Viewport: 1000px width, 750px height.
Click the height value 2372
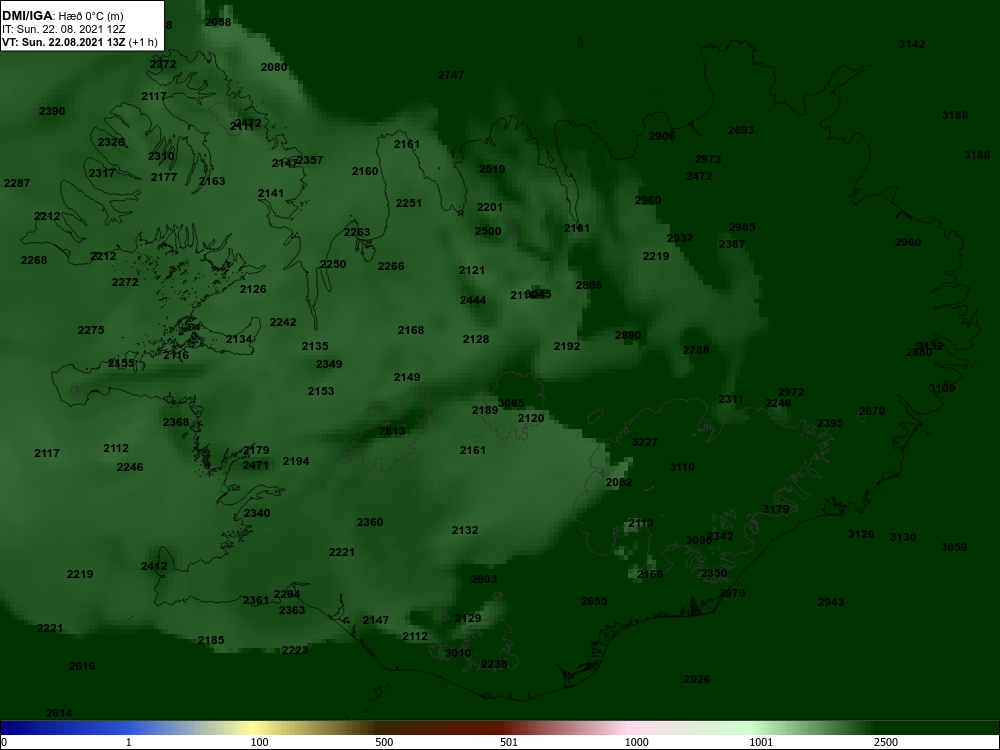163,64
